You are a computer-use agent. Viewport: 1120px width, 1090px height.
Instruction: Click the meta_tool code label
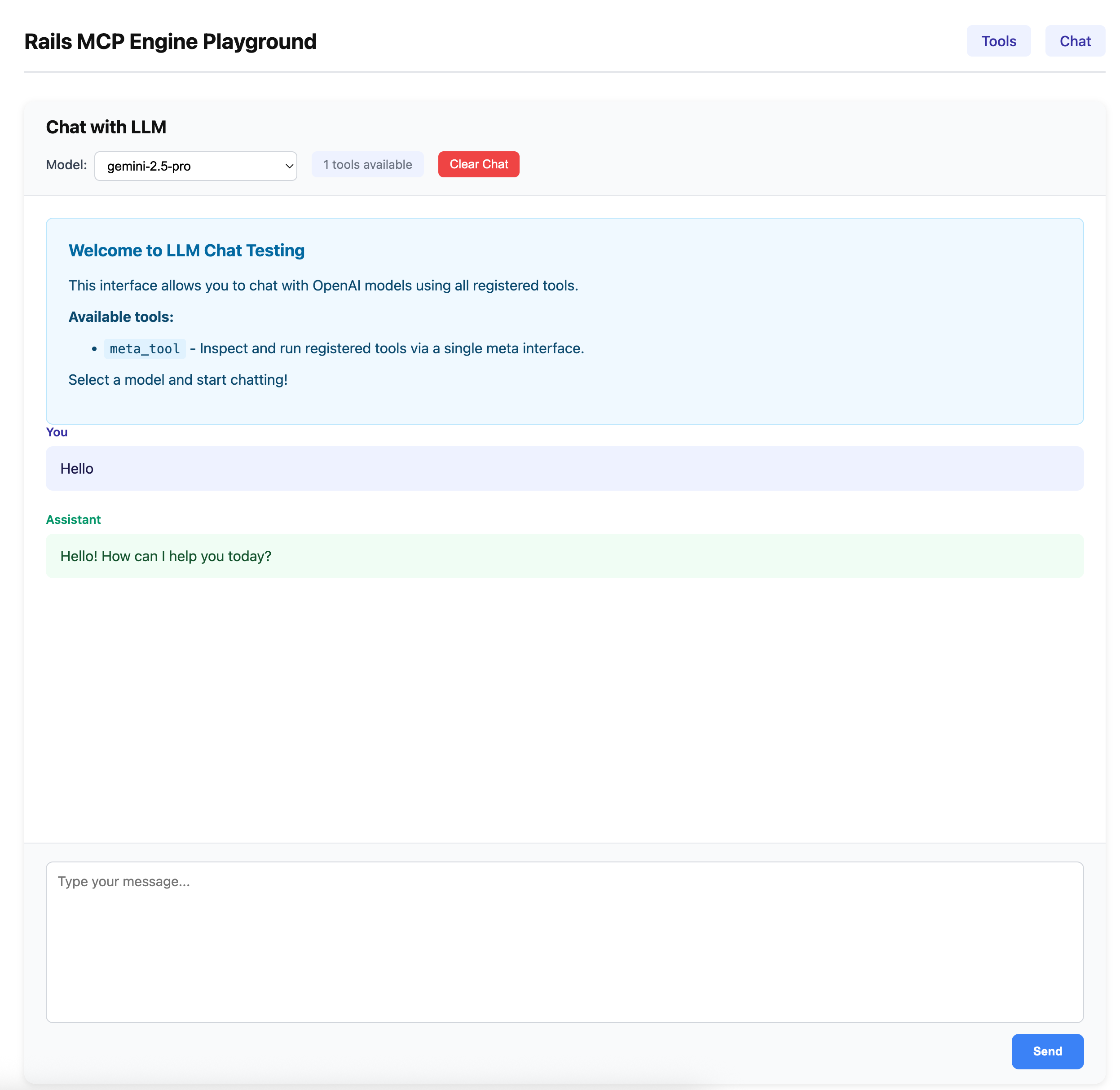(x=145, y=349)
